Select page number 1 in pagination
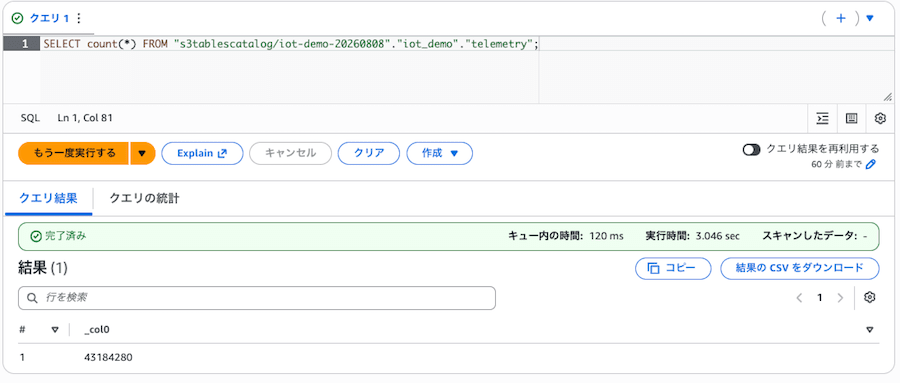Image resolution: width=900 pixels, height=383 pixels. (820, 297)
